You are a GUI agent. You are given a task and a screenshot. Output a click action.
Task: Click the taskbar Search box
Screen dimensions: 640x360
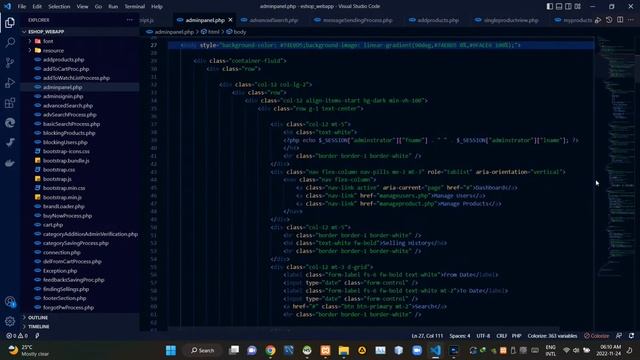202,350
